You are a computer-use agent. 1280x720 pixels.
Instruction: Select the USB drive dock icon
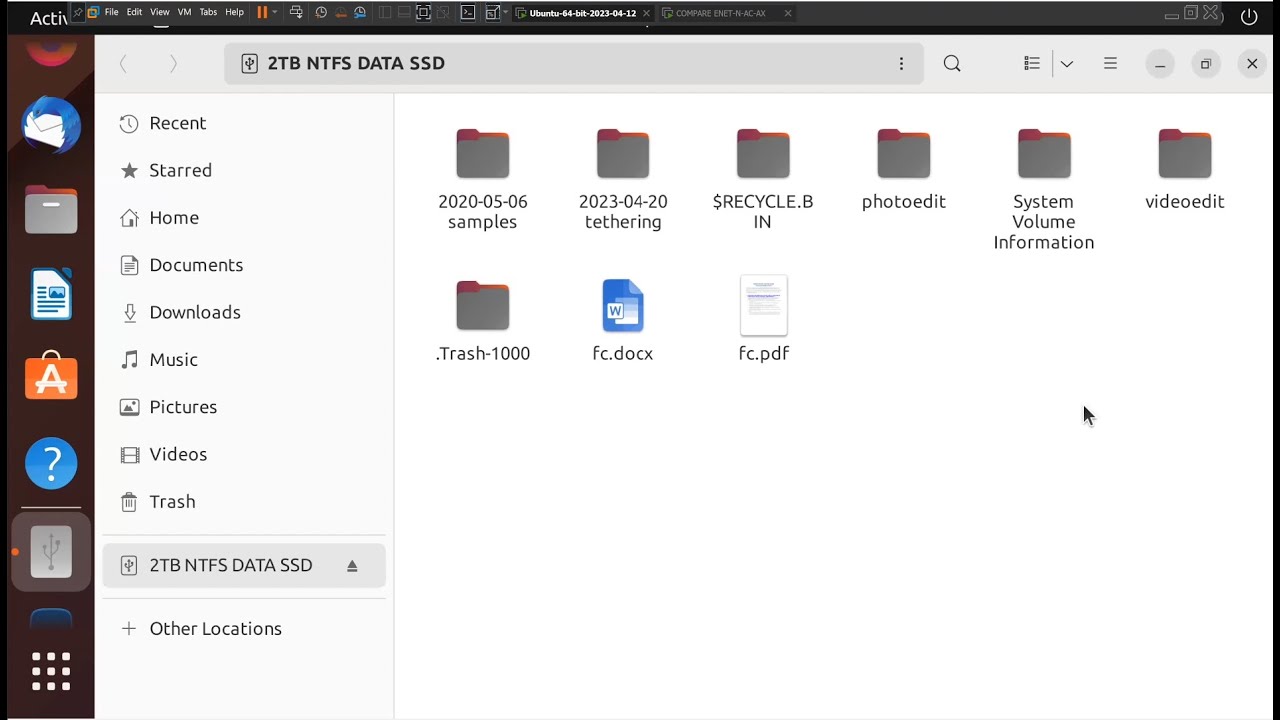(51, 551)
